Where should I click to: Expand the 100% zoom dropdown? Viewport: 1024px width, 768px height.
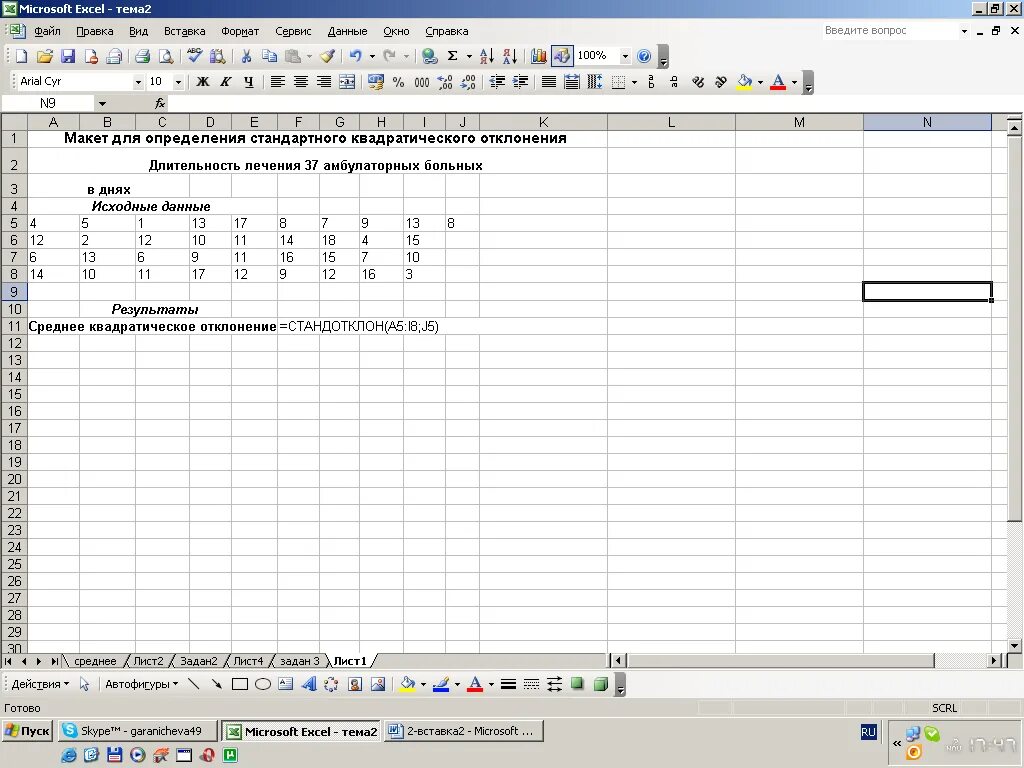625,56
